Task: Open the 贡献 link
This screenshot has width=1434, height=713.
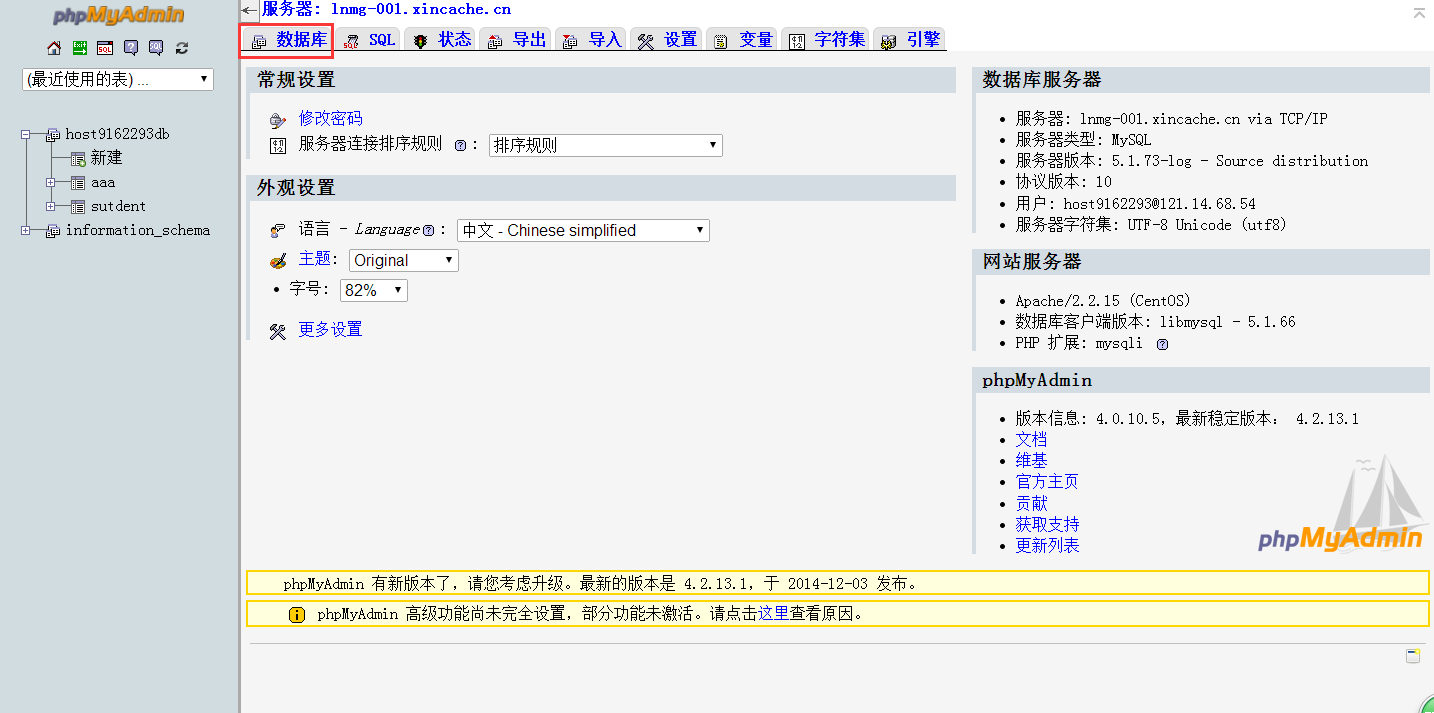Action: [x=1031, y=503]
